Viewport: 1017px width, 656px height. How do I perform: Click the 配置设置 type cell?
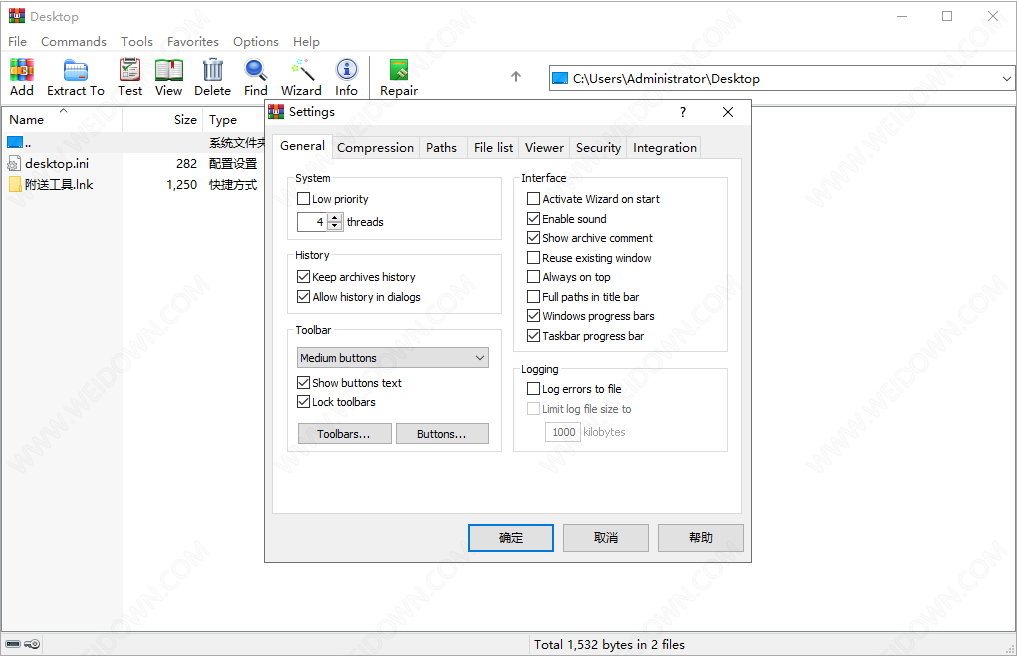[233, 164]
